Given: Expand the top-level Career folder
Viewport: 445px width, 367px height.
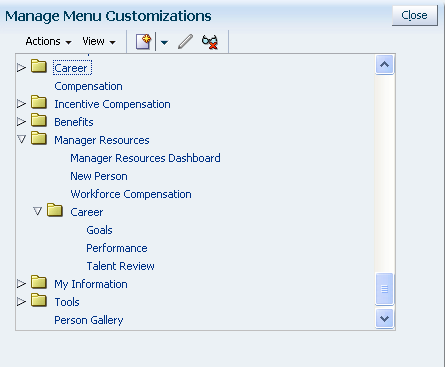Looking at the screenshot, I should [x=22, y=68].
